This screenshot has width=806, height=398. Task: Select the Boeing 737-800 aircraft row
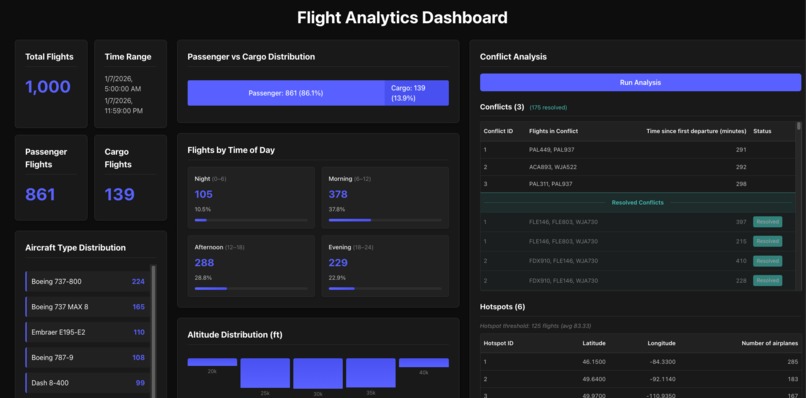coord(87,281)
